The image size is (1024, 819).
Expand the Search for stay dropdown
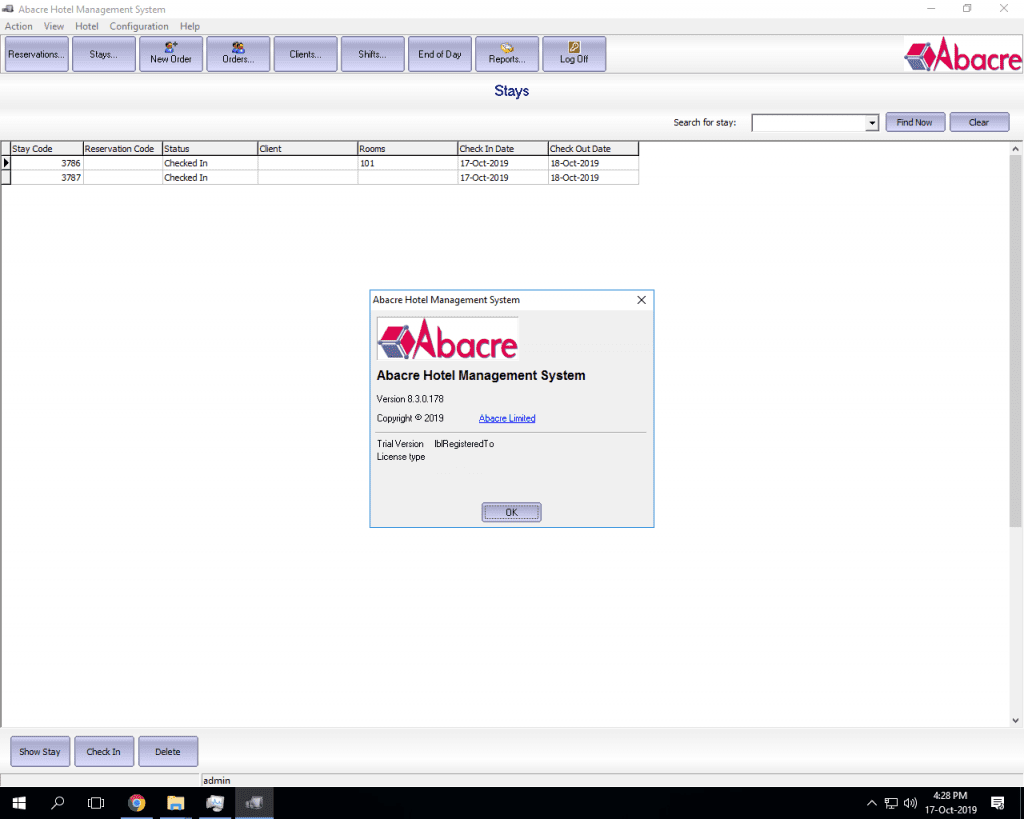coord(872,123)
